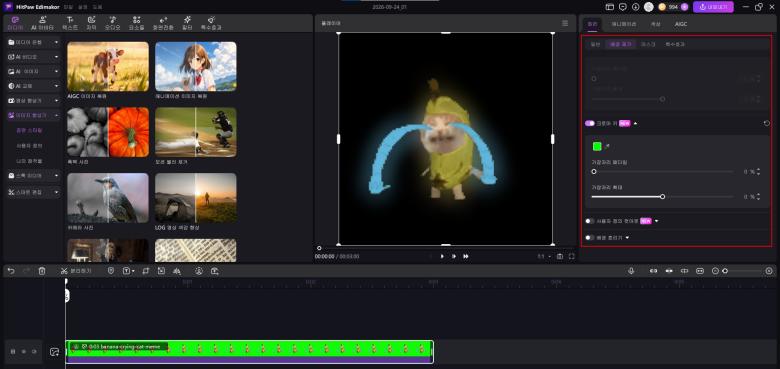This screenshot has width=780, height=369.
Task: Expand the custom cutout section arrow
Action: coord(657,221)
